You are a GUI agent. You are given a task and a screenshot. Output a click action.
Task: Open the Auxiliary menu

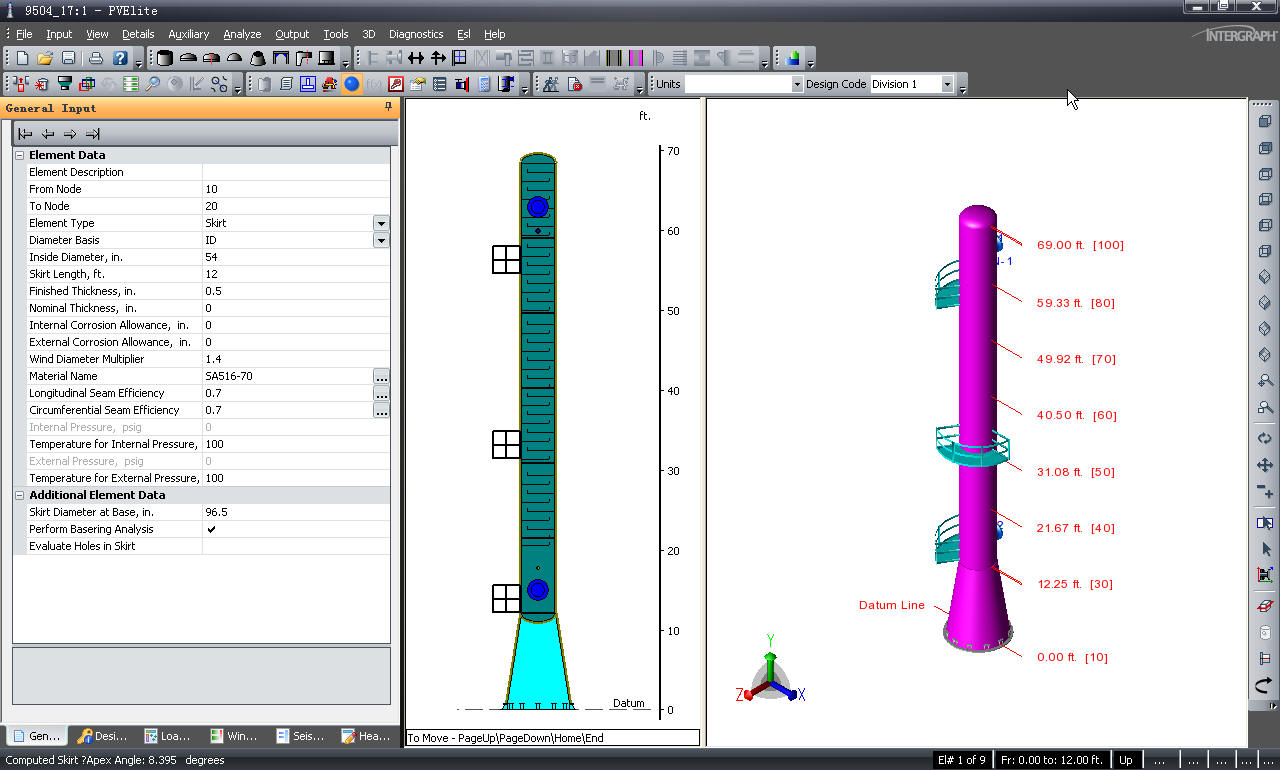(x=189, y=34)
